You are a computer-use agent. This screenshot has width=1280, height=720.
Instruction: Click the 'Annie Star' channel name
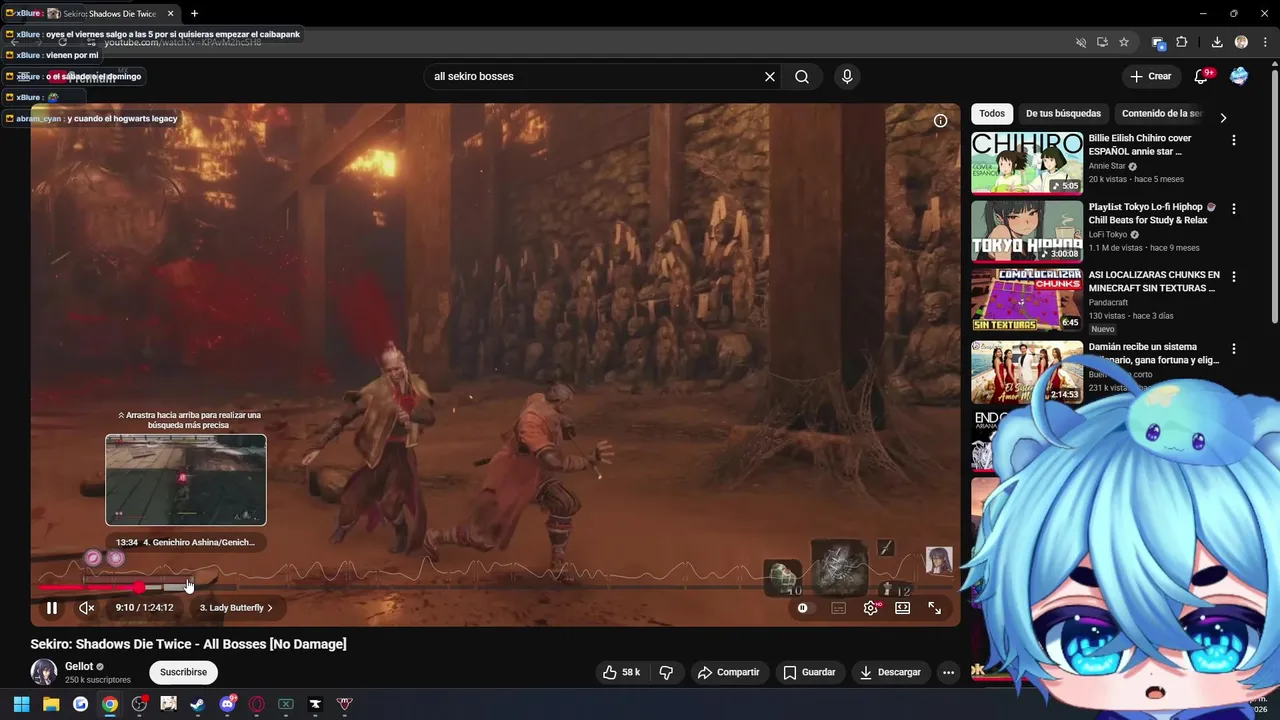1107,166
